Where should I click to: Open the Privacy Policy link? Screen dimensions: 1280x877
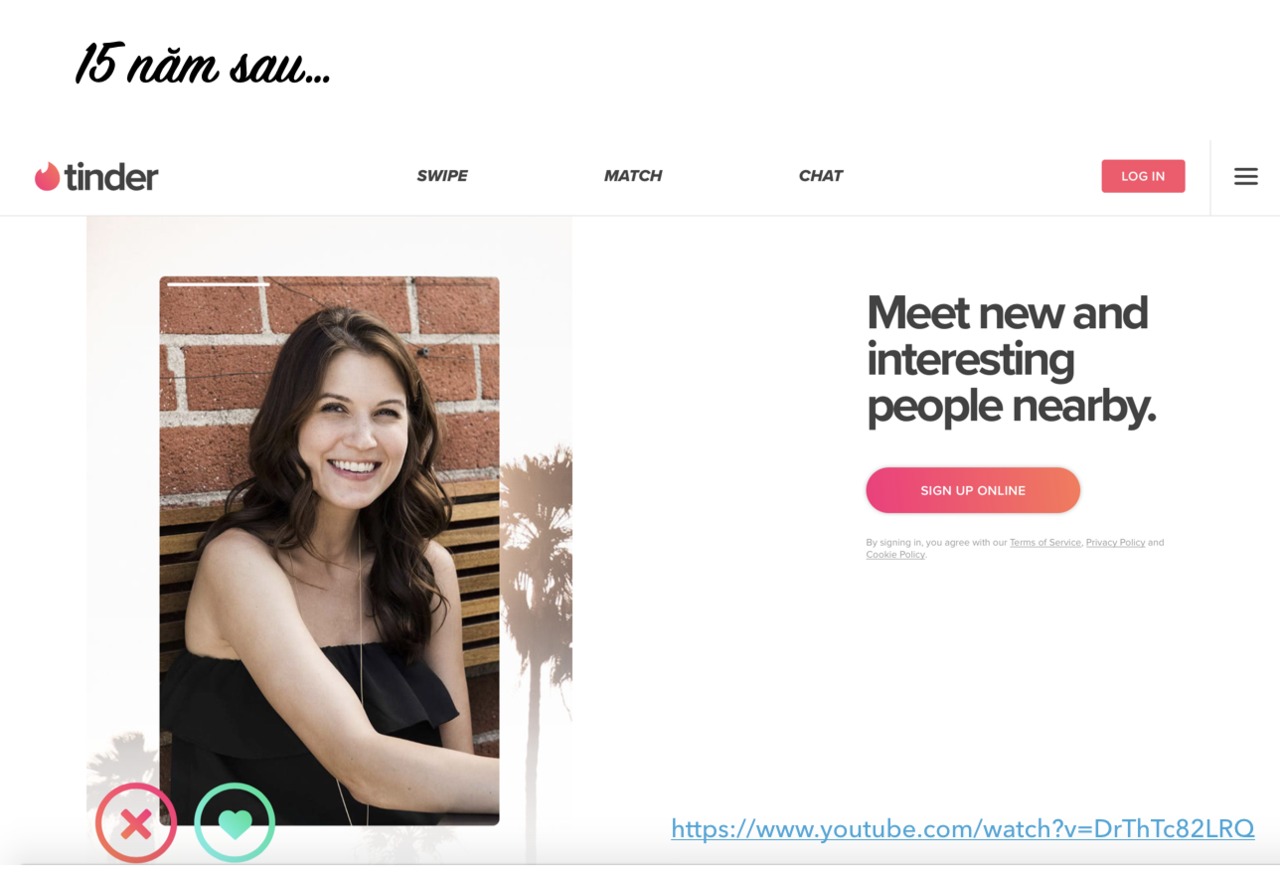[x=1115, y=543]
